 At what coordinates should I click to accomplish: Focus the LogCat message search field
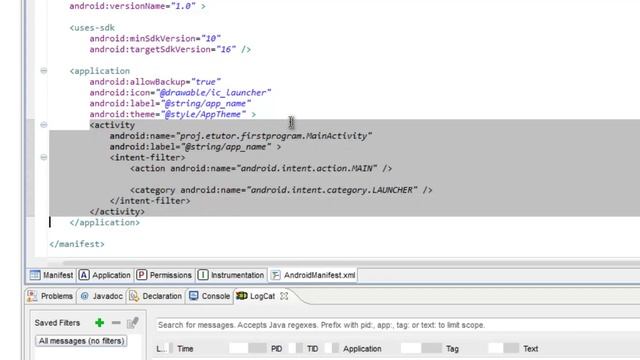click(396, 325)
